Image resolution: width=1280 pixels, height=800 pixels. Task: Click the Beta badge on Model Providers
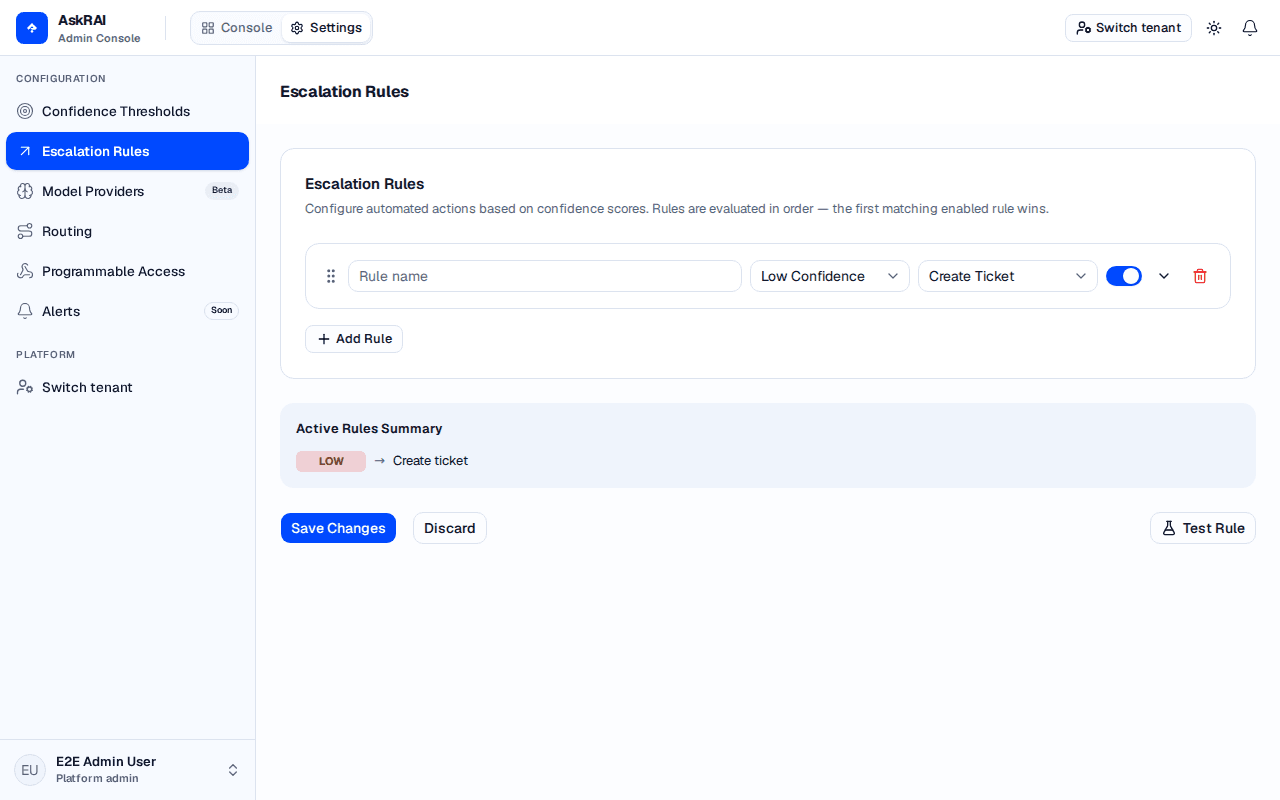point(222,190)
